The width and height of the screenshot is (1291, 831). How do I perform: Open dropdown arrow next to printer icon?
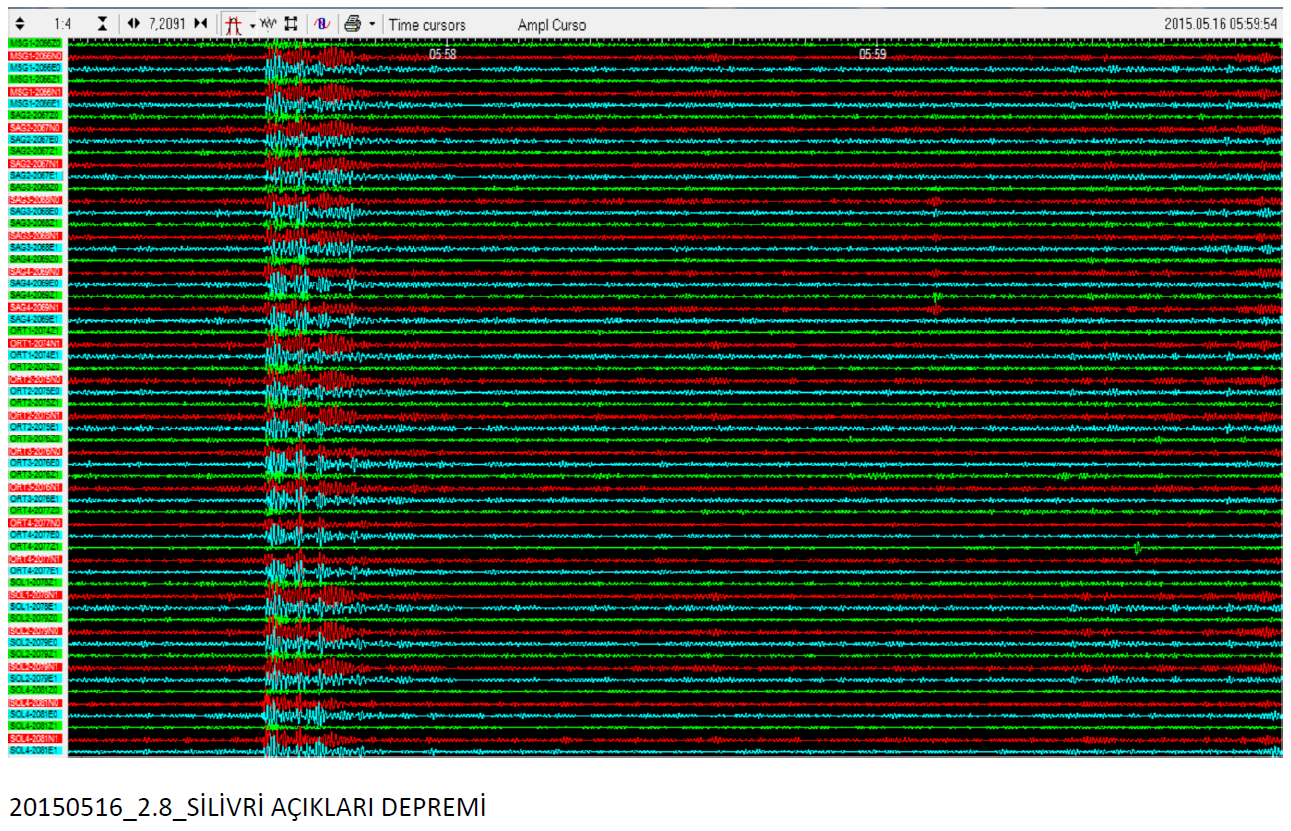click(x=372, y=24)
